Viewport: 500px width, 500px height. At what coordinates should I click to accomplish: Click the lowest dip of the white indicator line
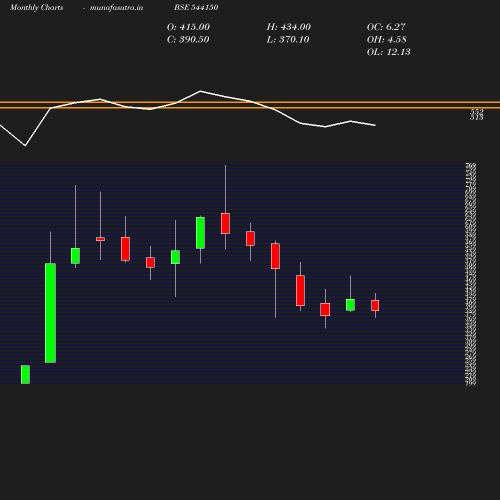[x=25, y=145]
